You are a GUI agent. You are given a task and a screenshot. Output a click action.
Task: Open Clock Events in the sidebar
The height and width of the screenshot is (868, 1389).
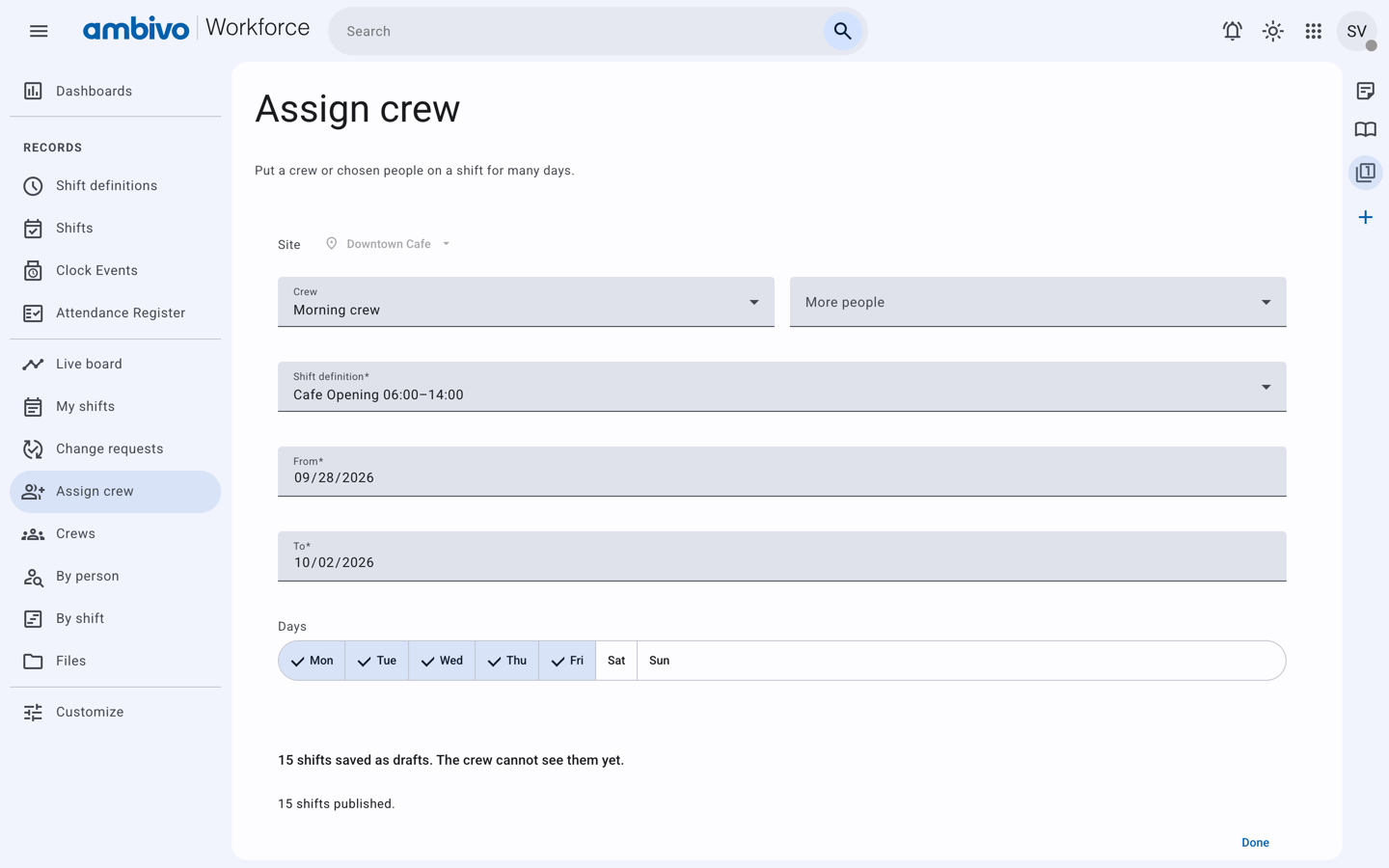116,270
